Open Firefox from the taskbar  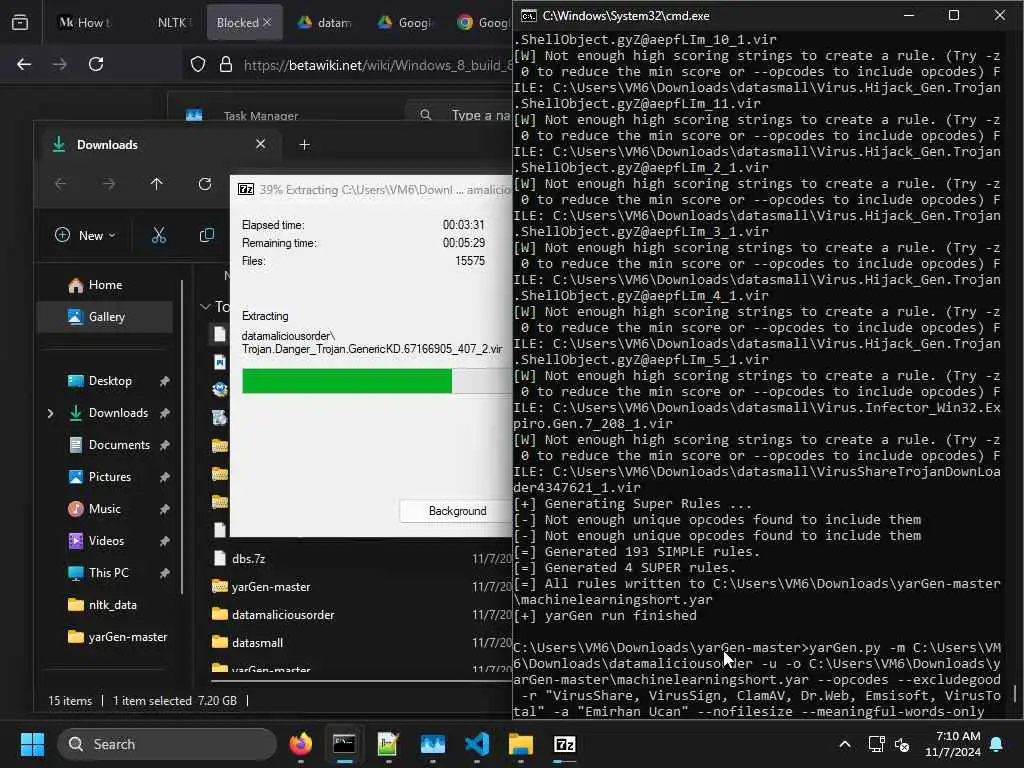point(300,744)
